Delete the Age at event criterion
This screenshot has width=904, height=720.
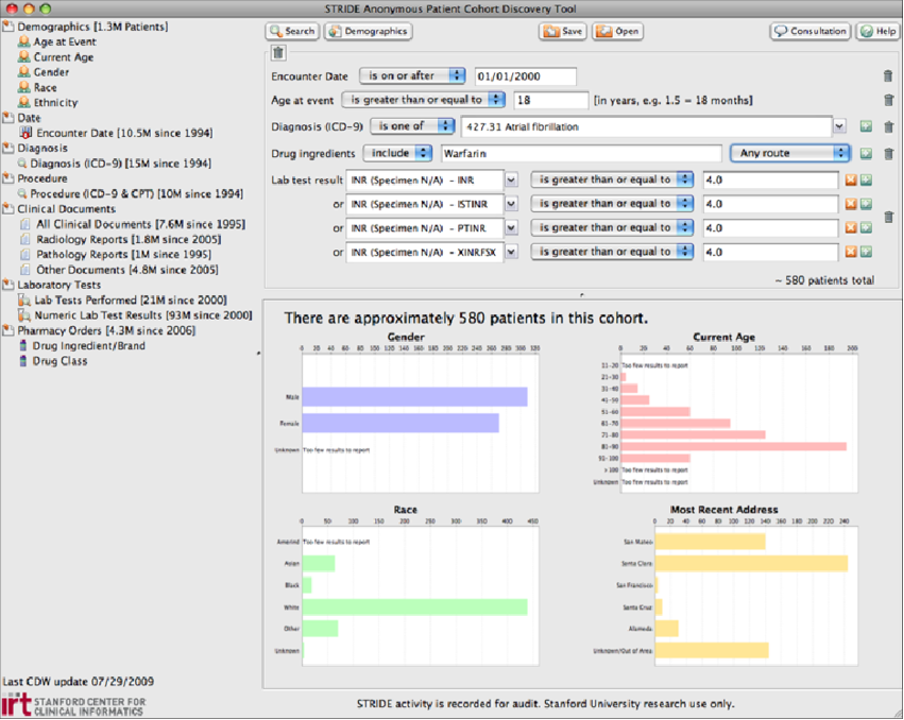coord(888,100)
